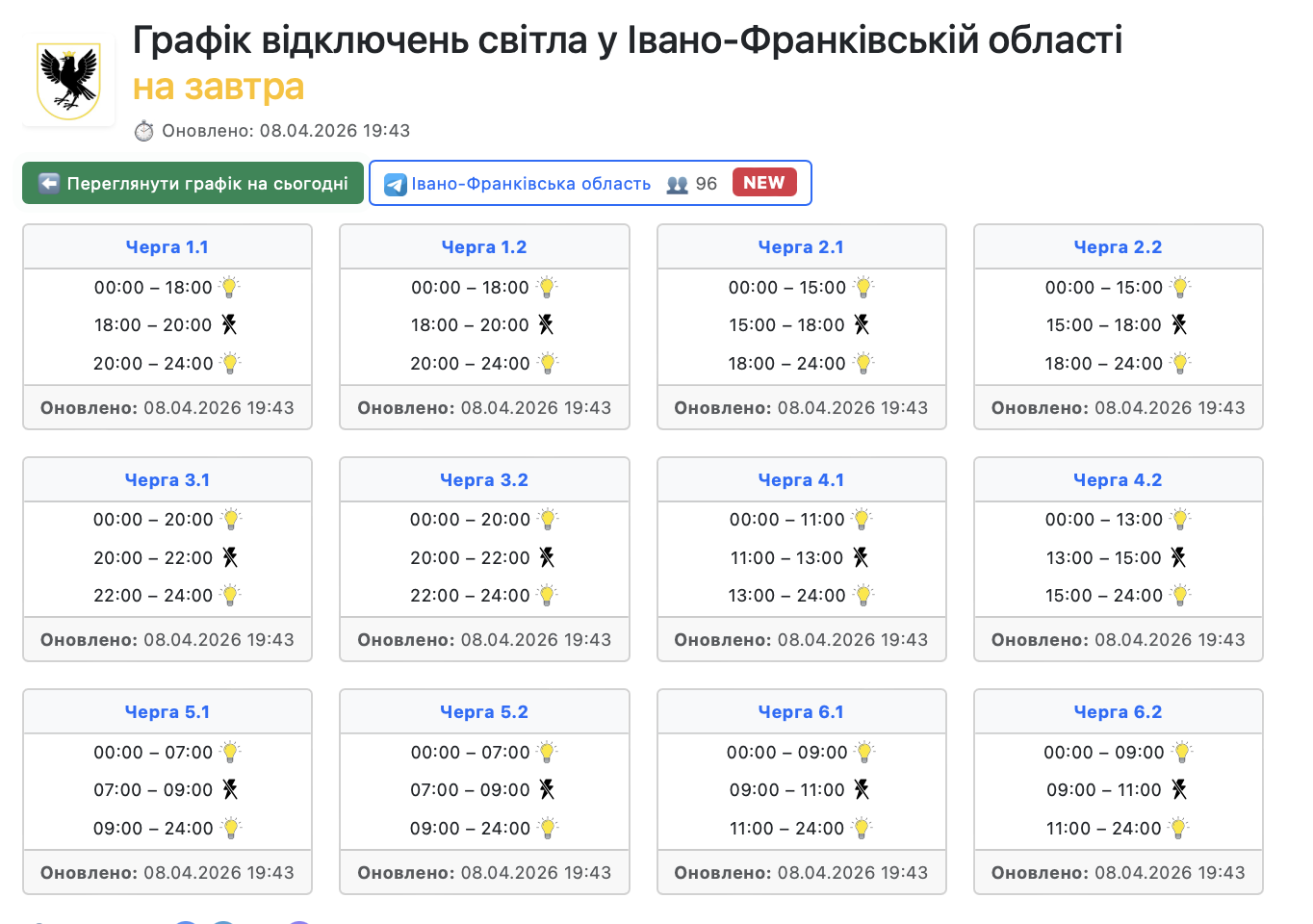
Task: Click the Ivano-Frankivsk coat of arms logo
Action: (68, 81)
